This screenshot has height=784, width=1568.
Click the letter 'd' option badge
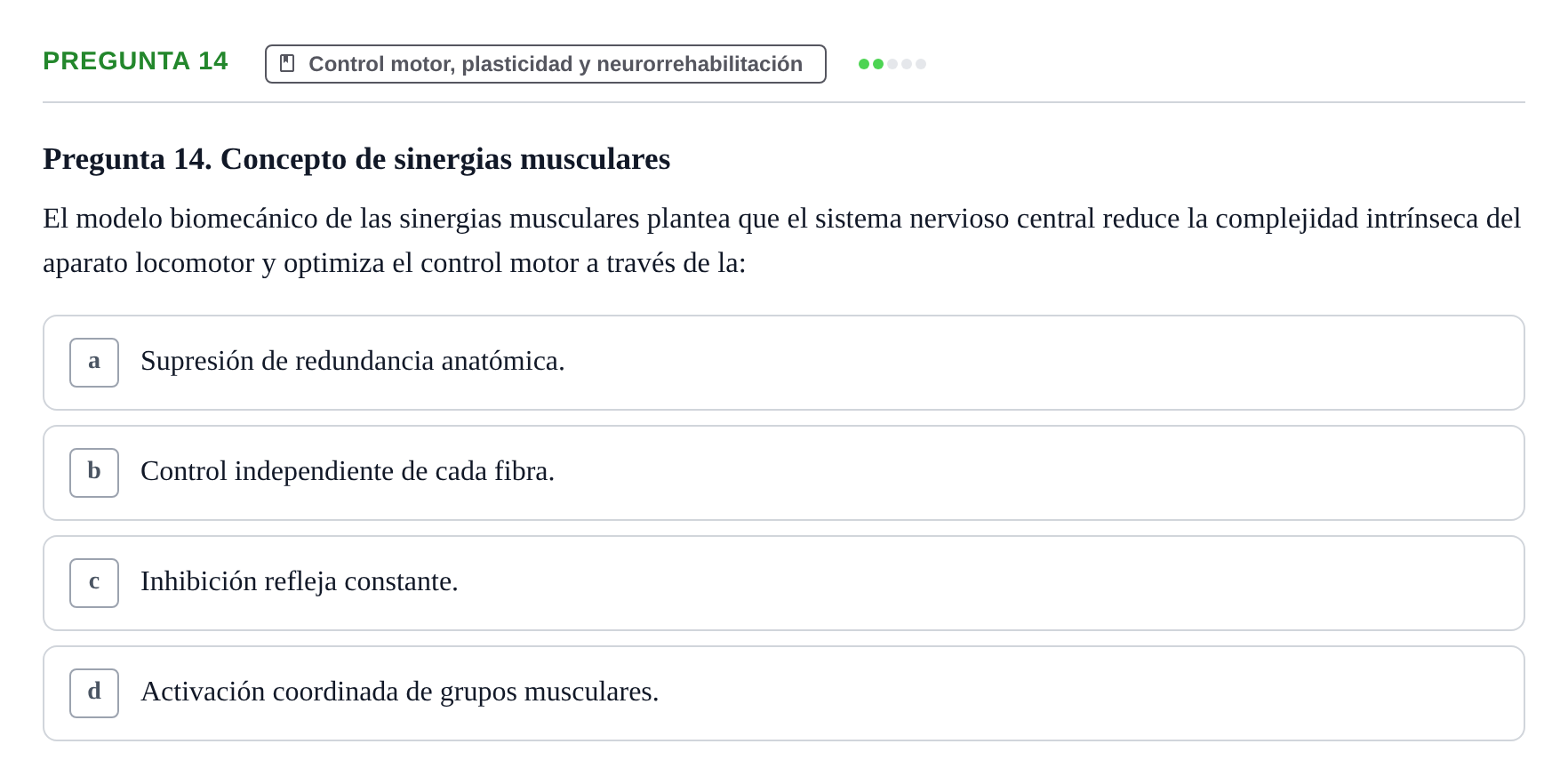click(x=94, y=693)
